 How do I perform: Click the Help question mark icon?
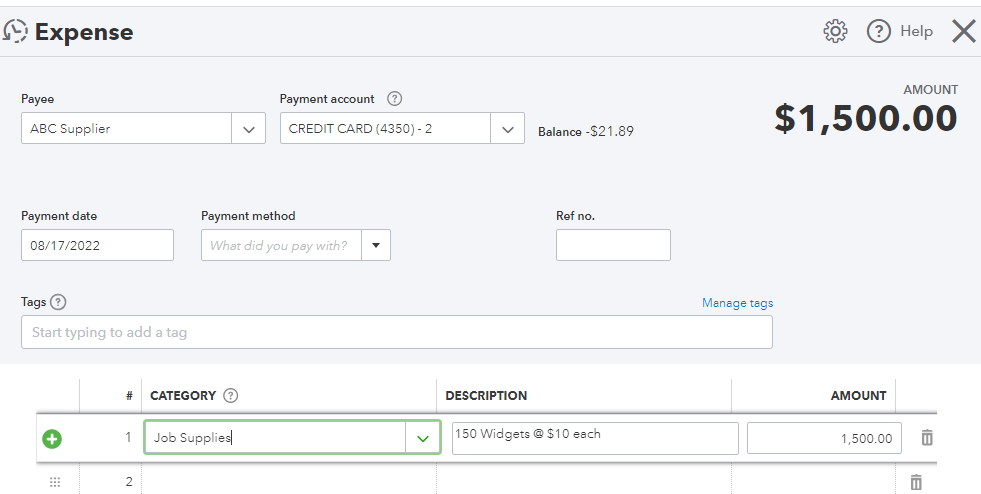click(878, 31)
